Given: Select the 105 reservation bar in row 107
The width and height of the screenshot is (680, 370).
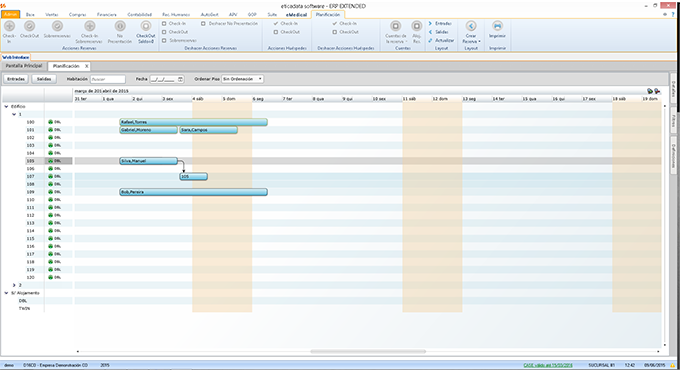Looking at the screenshot, I should coord(193,177).
